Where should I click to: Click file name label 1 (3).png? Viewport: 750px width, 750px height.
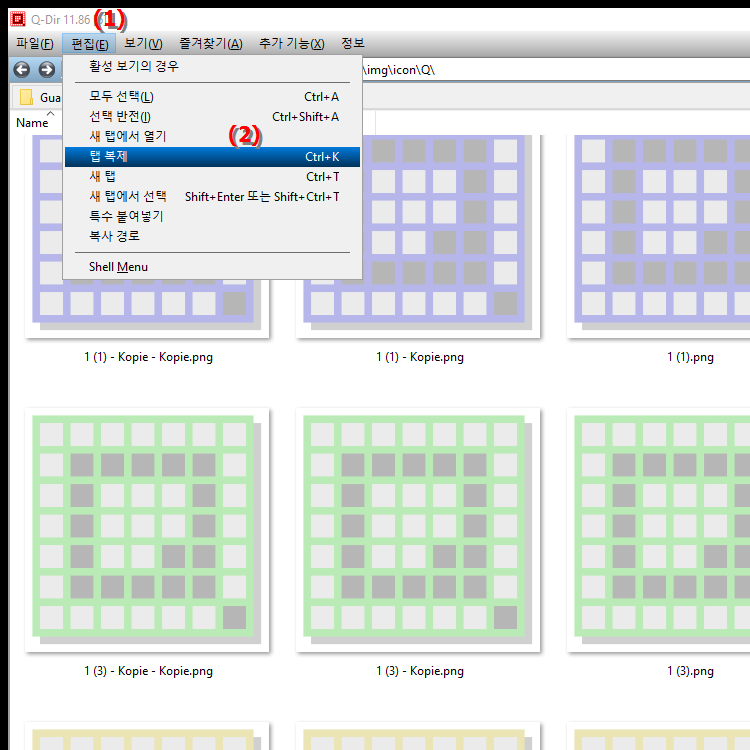tap(690, 671)
